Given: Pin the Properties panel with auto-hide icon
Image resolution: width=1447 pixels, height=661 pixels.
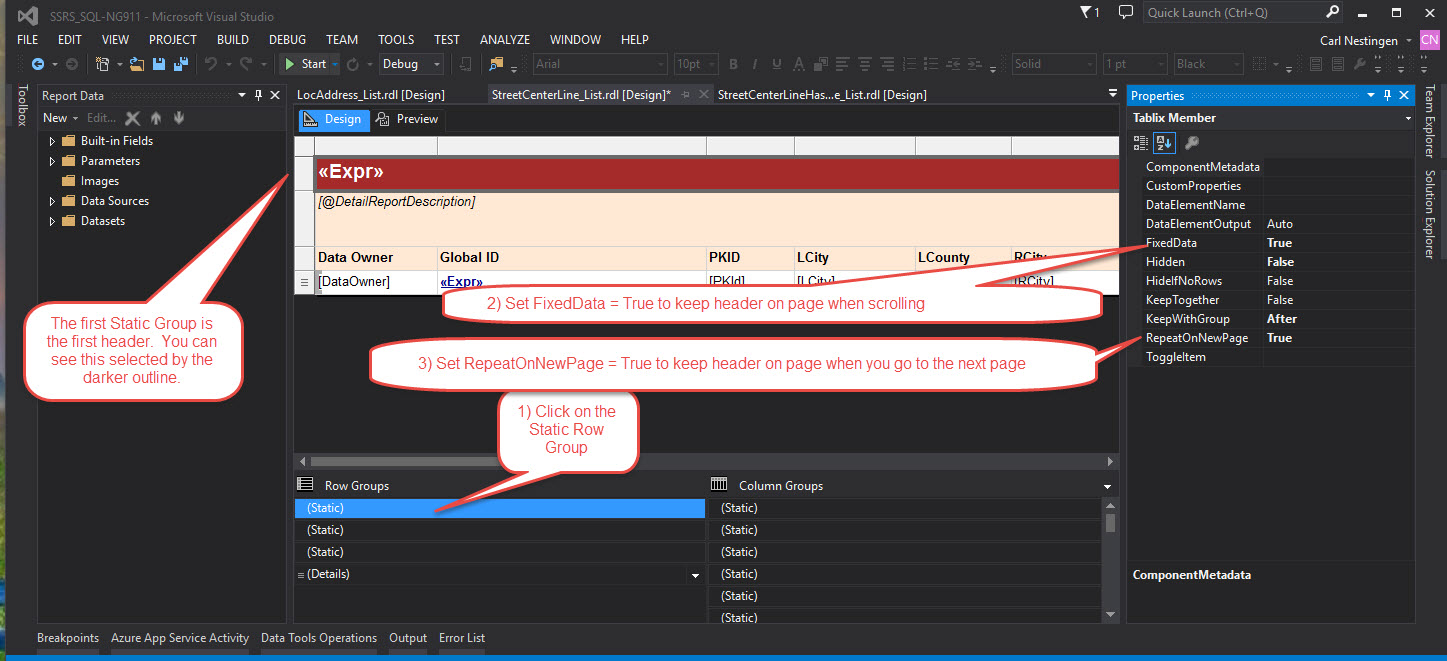Looking at the screenshot, I should click(x=1387, y=96).
